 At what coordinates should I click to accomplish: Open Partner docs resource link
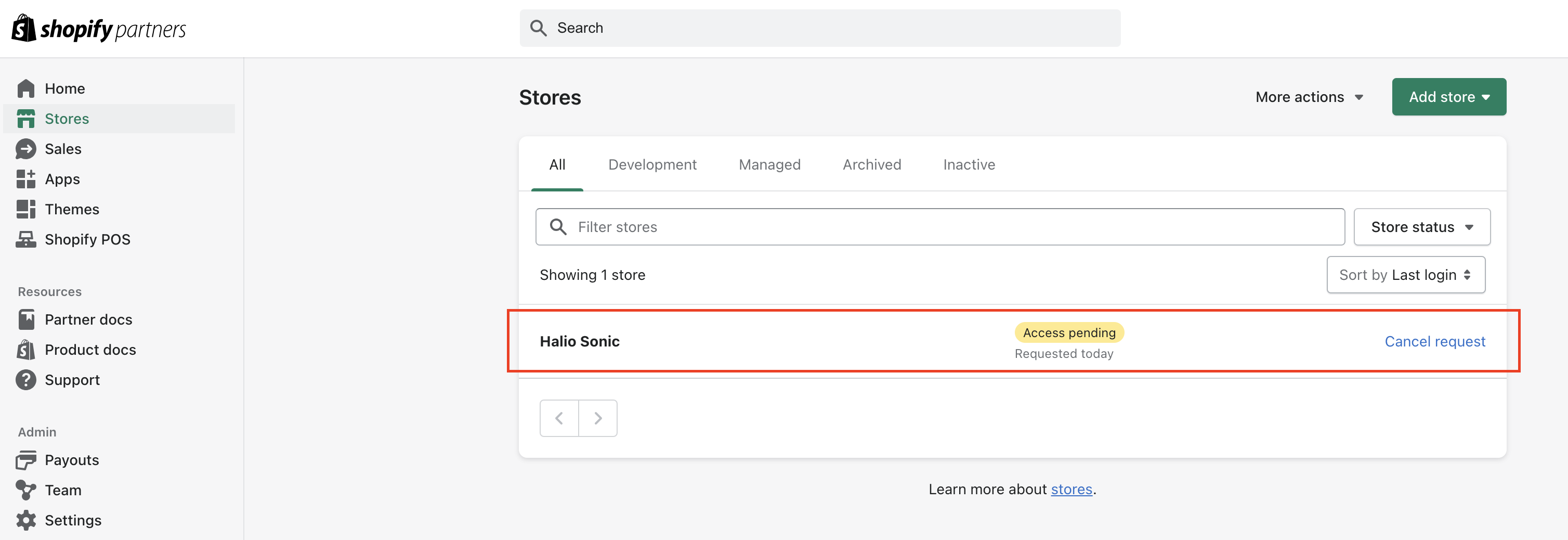(119, 319)
